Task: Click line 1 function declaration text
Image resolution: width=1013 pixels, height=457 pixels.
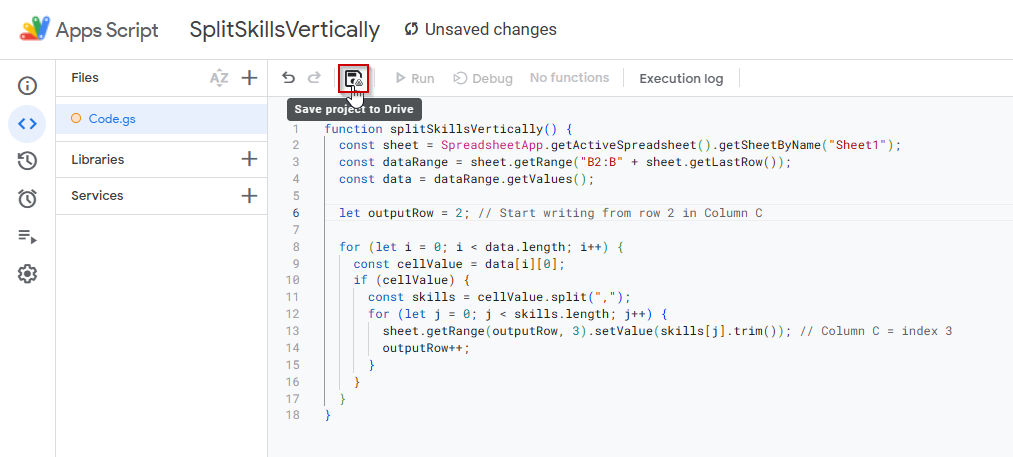Action: [448, 129]
